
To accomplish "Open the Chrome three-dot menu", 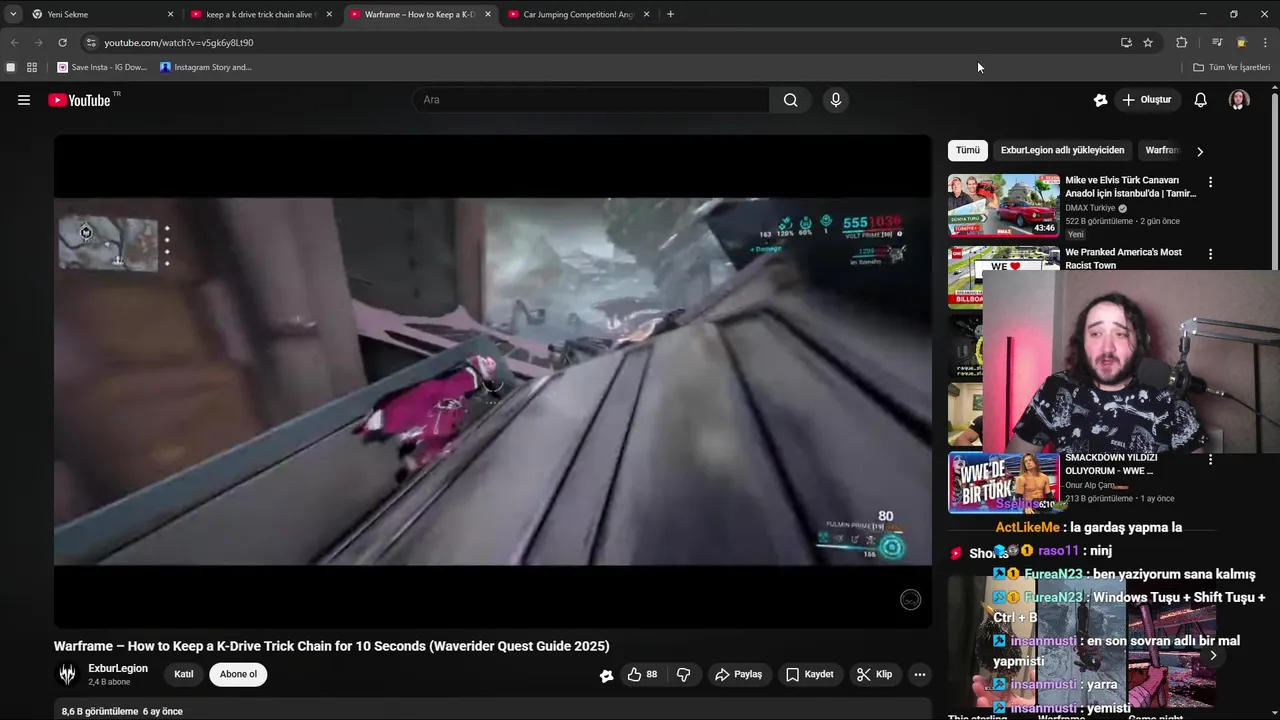I will click(1266, 43).
